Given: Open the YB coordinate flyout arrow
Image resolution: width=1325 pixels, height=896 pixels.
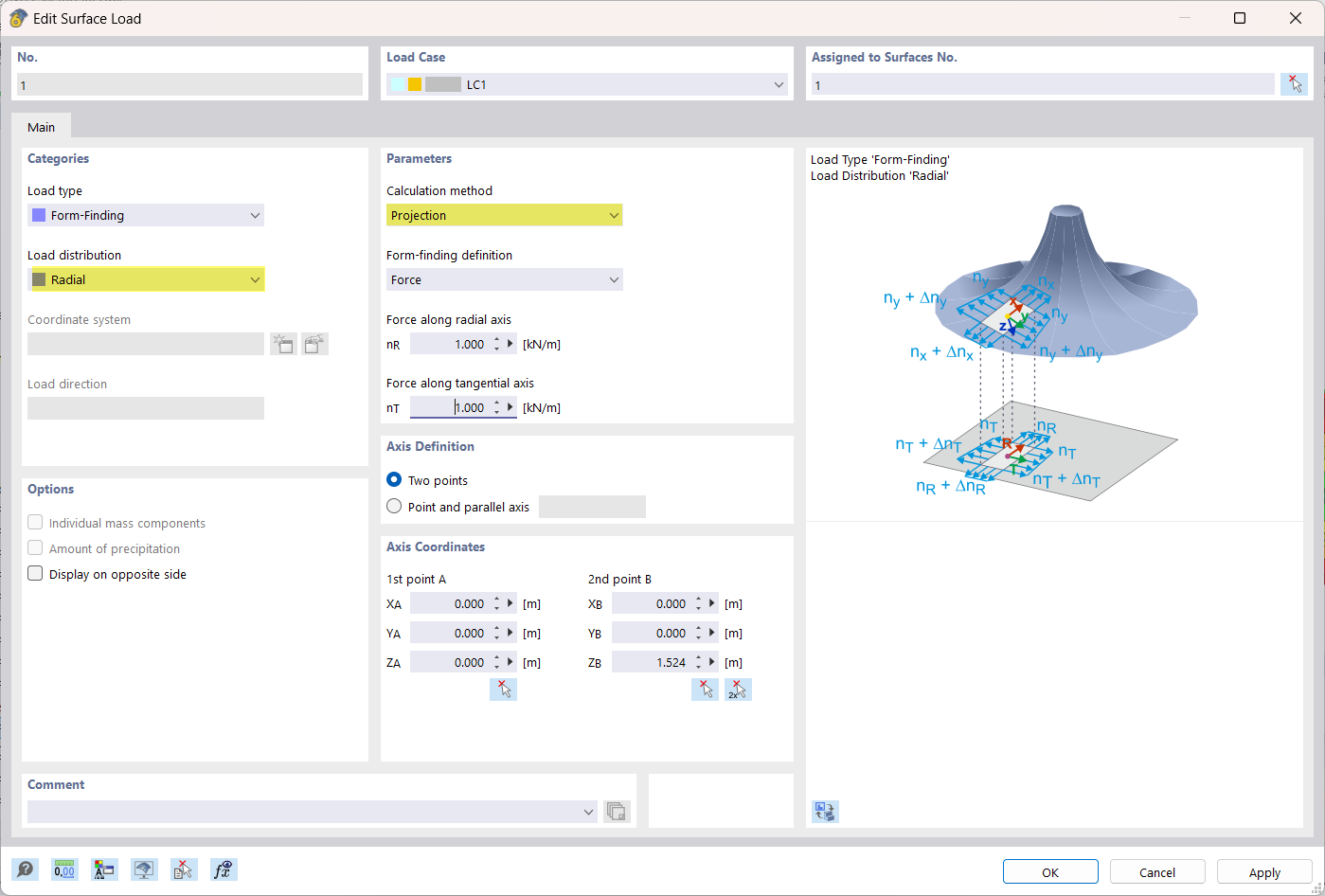Looking at the screenshot, I should point(712,633).
